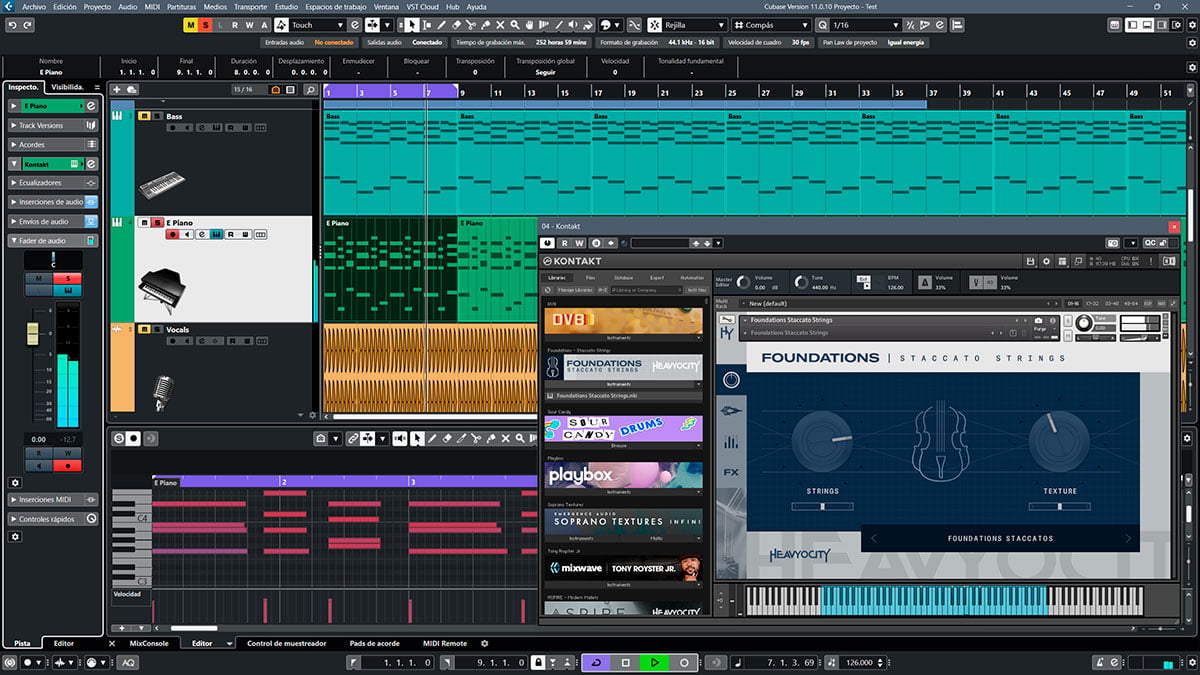This screenshot has width=1200, height=675.
Task: Select the Draw pencil tool in the lower editor toolbar
Action: point(432,438)
